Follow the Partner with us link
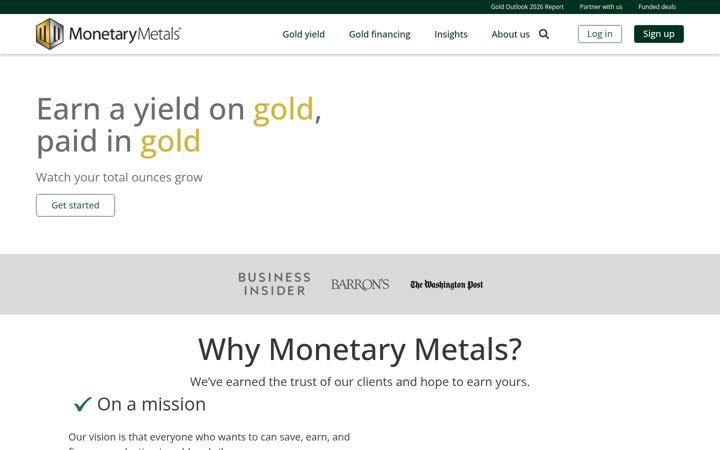The height and width of the screenshot is (450, 720). [601, 7]
